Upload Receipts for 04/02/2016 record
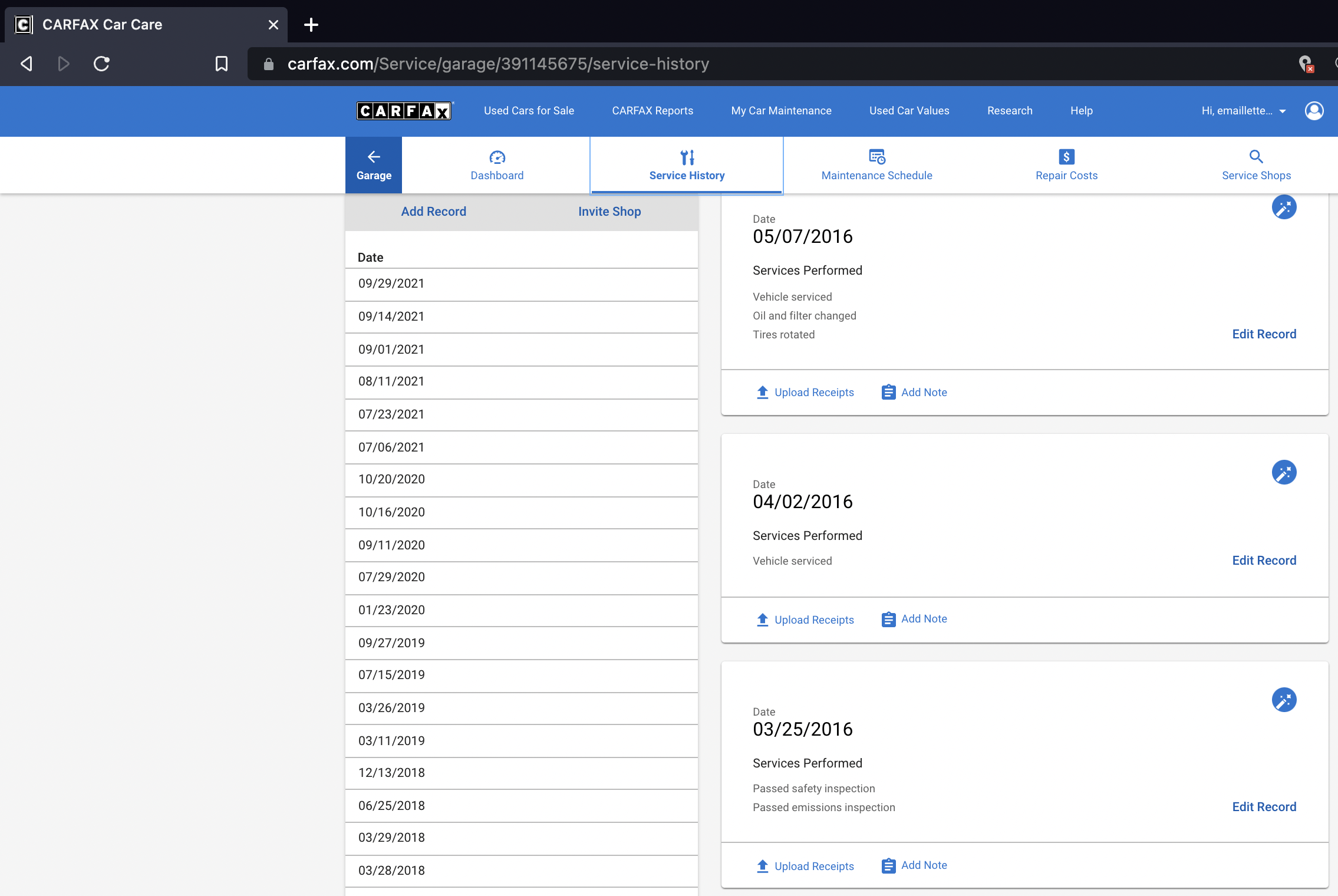Viewport: 1338px width, 896px height. point(805,620)
